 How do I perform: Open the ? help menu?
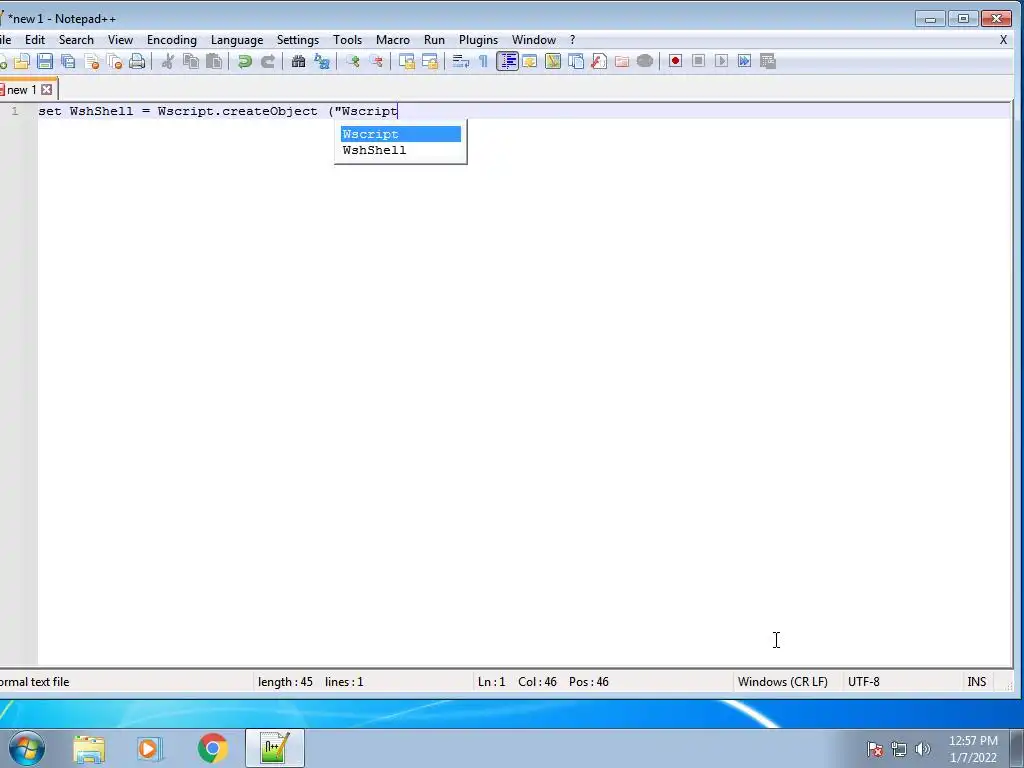coord(573,40)
